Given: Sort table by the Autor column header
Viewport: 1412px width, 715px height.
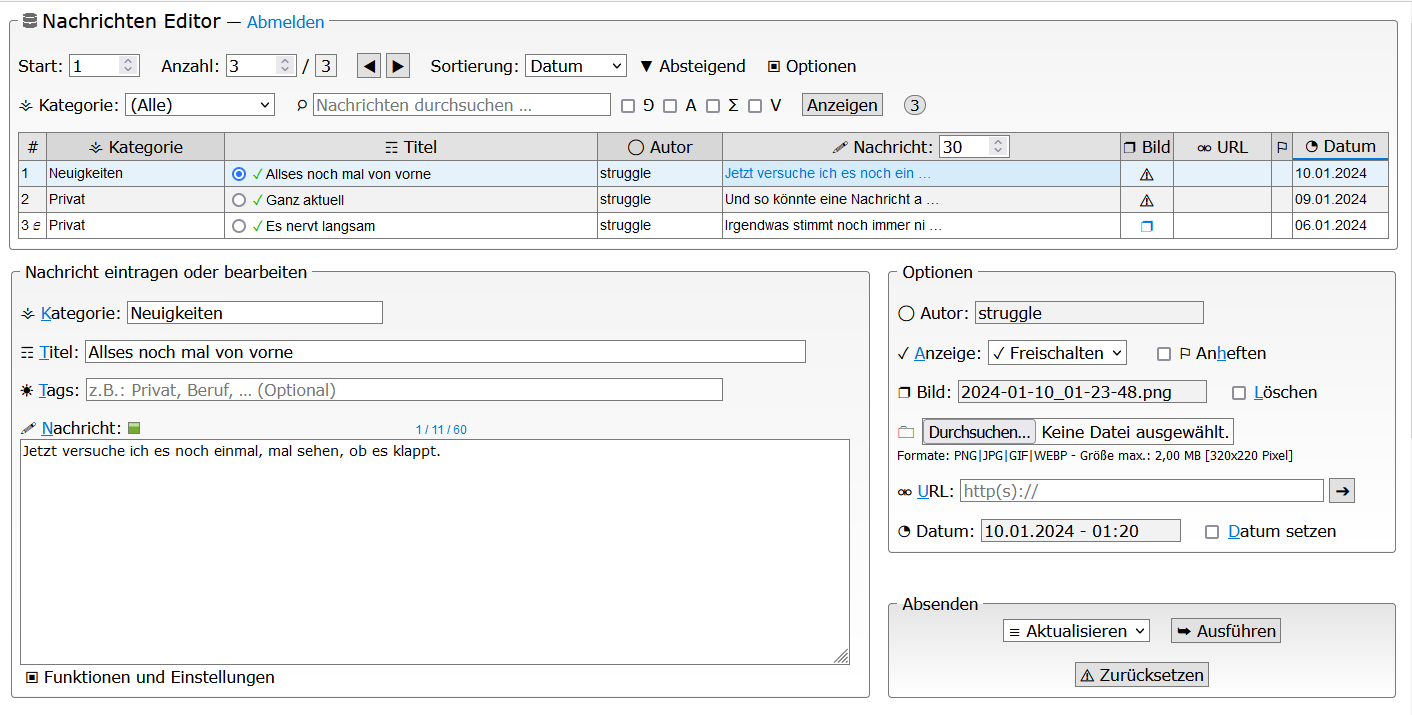Looking at the screenshot, I should click(x=660, y=147).
